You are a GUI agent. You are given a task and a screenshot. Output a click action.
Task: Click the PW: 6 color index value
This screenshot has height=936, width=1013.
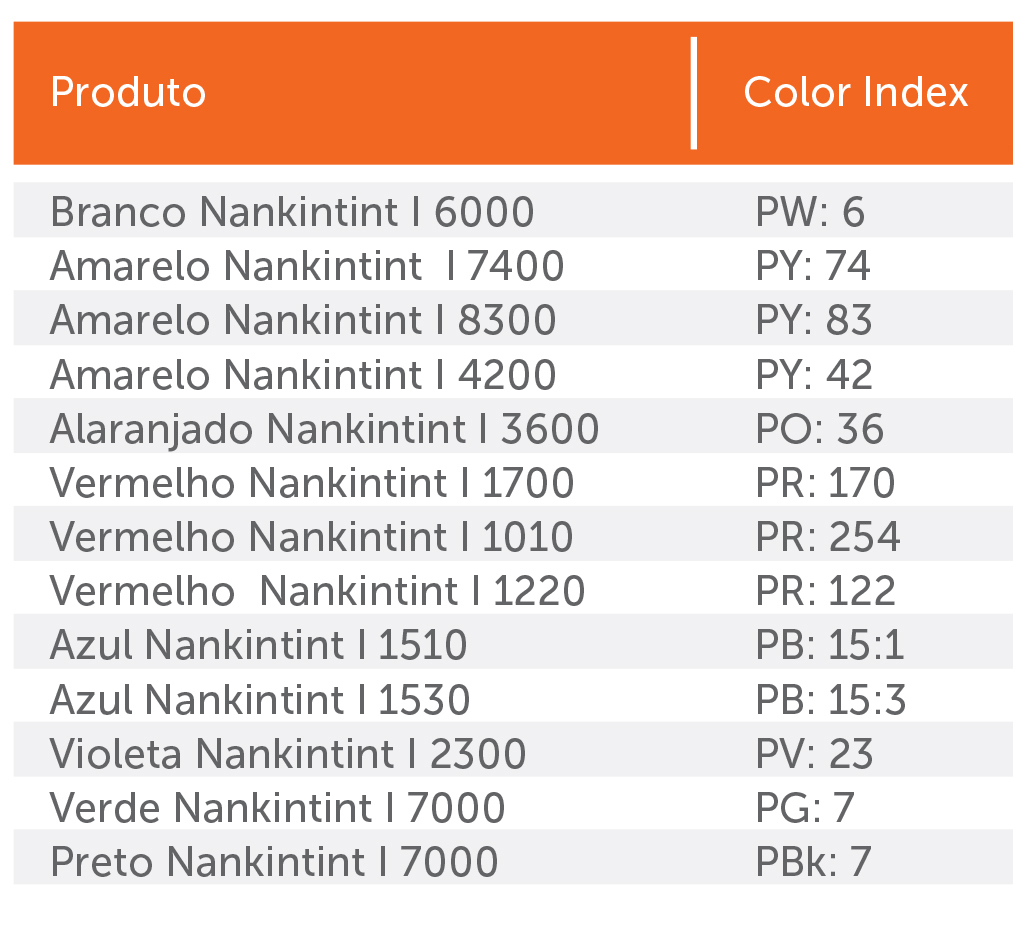click(x=810, y=212)
